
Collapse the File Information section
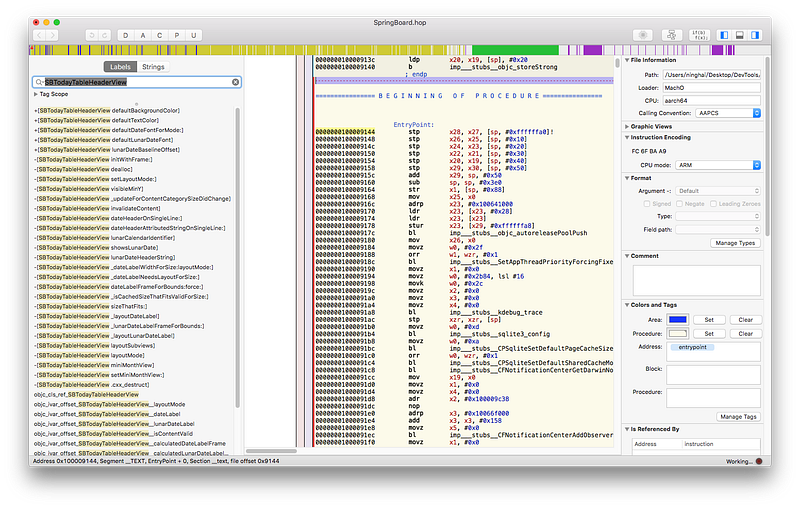(x=627, y=60)
